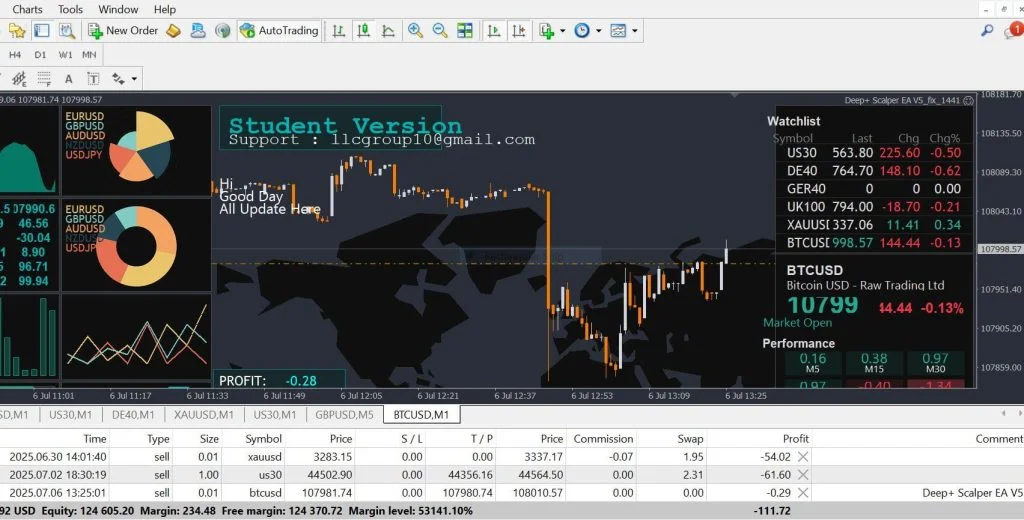This screenshot has height=520, width=1024.
Task: Close the btcusd sell order
Action: [802, 493]
